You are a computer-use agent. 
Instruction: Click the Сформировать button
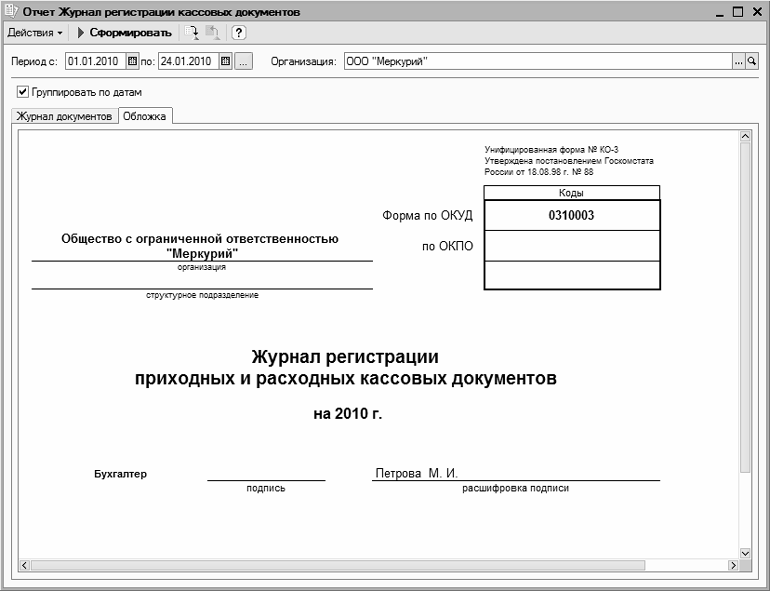pyautogui.click(x=124, y=33)
